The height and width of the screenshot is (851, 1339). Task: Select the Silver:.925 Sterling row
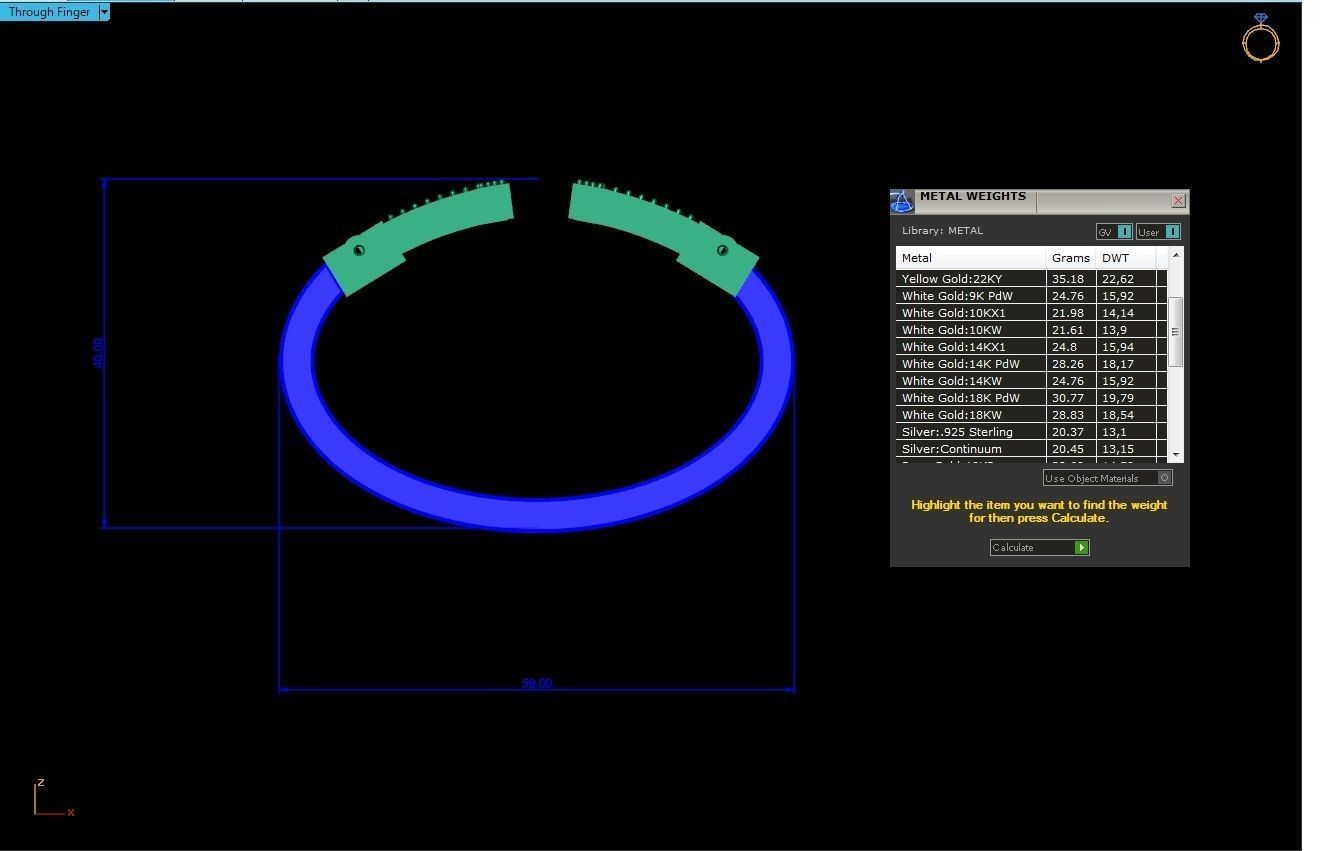click(1031, 432)
